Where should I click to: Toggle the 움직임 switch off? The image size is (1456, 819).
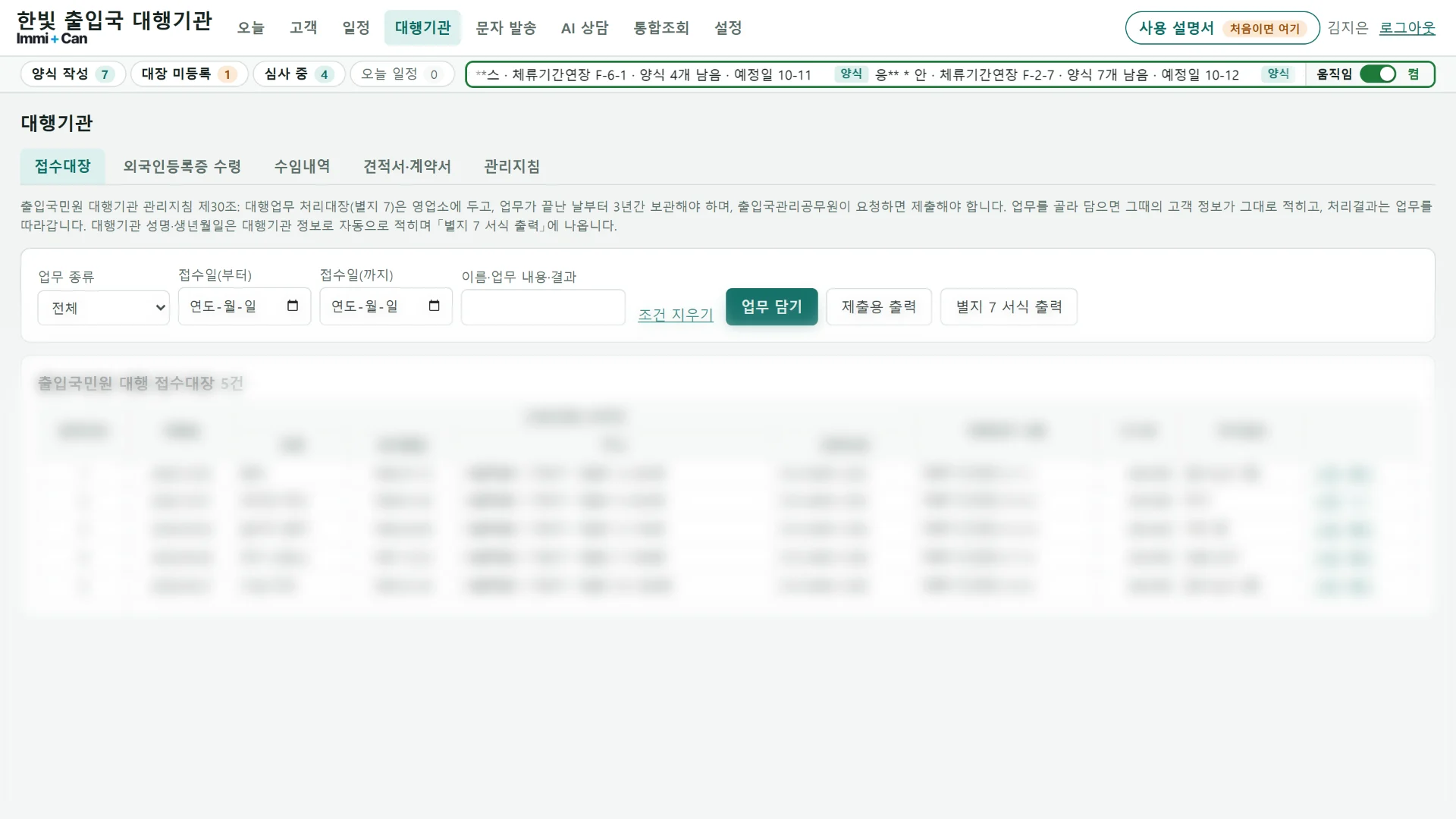click(x=1378, y=74)
